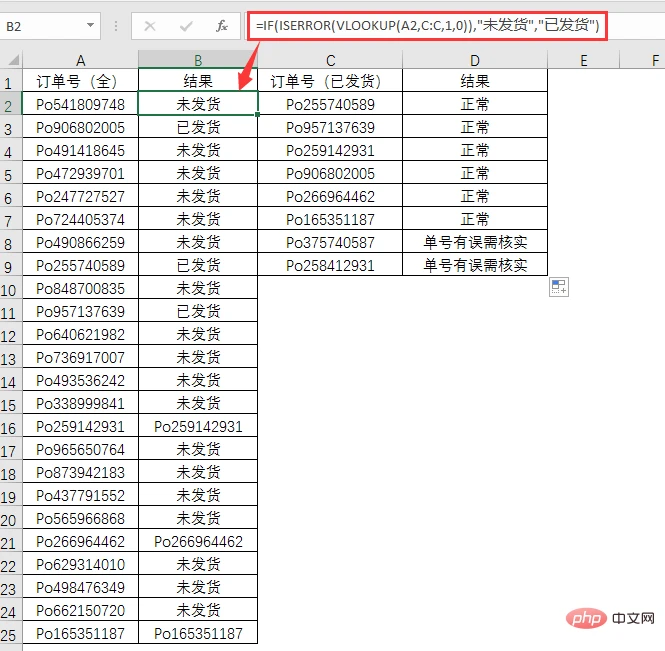Select cell Po965650764
This screenshot has width=665, height=651.
click(81, 449)
